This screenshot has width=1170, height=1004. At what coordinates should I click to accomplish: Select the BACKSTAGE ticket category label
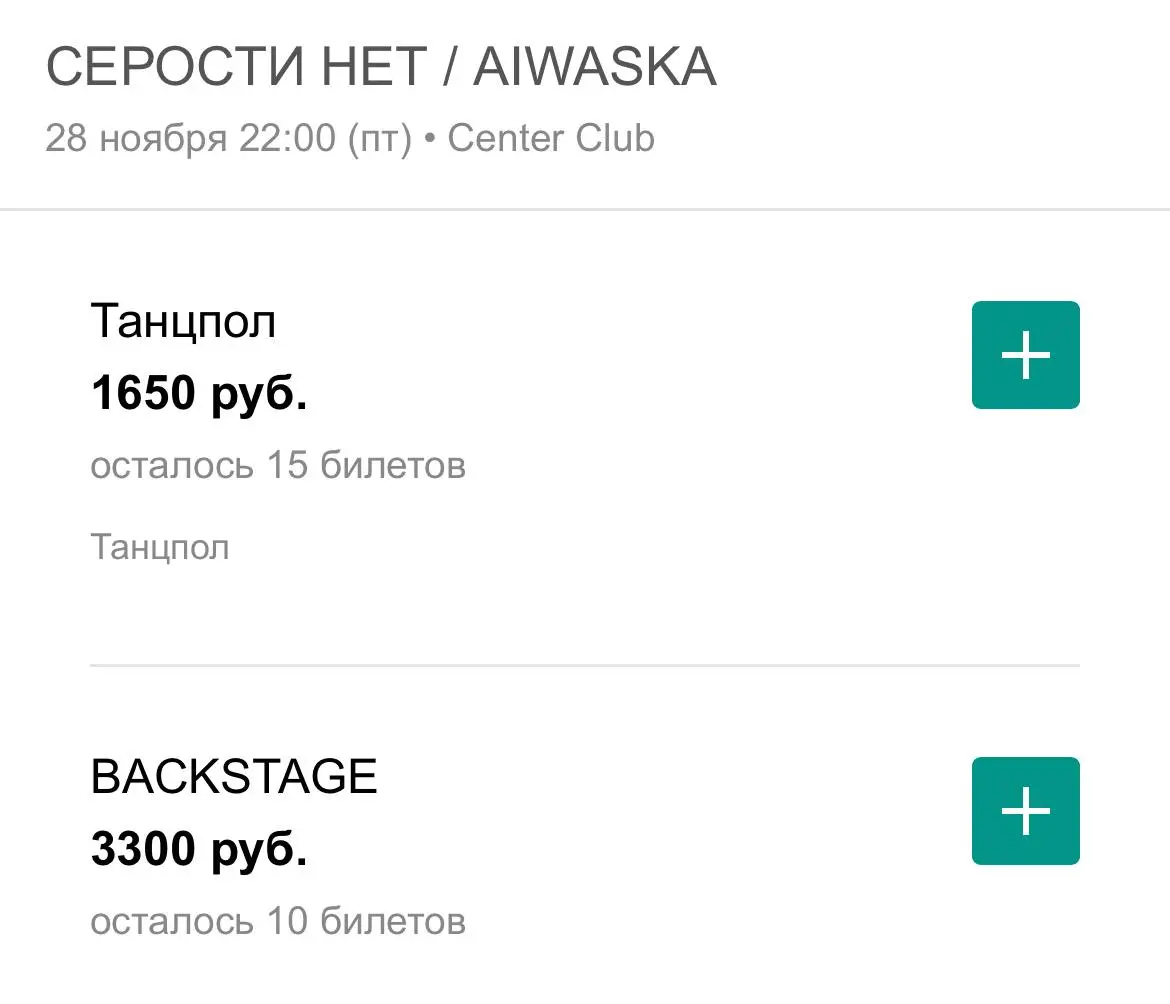coord(234,776)
